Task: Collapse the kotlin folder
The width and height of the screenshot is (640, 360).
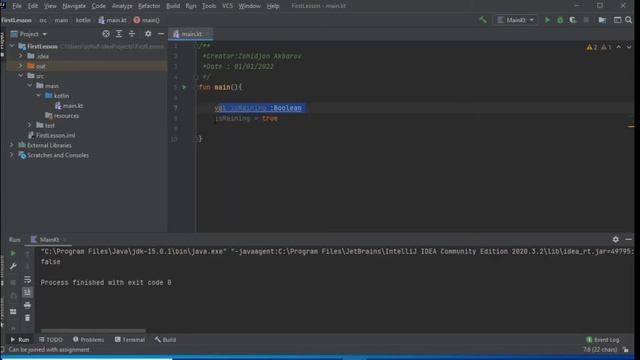Action: pyautogui.click(x=39, y=96)
